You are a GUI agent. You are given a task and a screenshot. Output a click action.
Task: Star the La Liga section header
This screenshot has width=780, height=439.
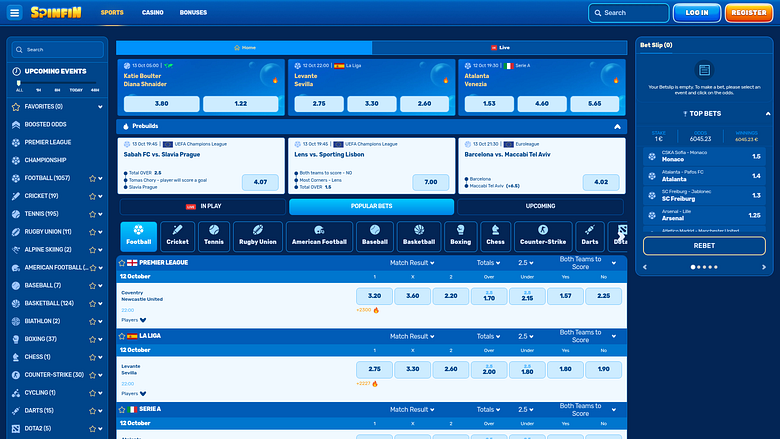[122, 336]
